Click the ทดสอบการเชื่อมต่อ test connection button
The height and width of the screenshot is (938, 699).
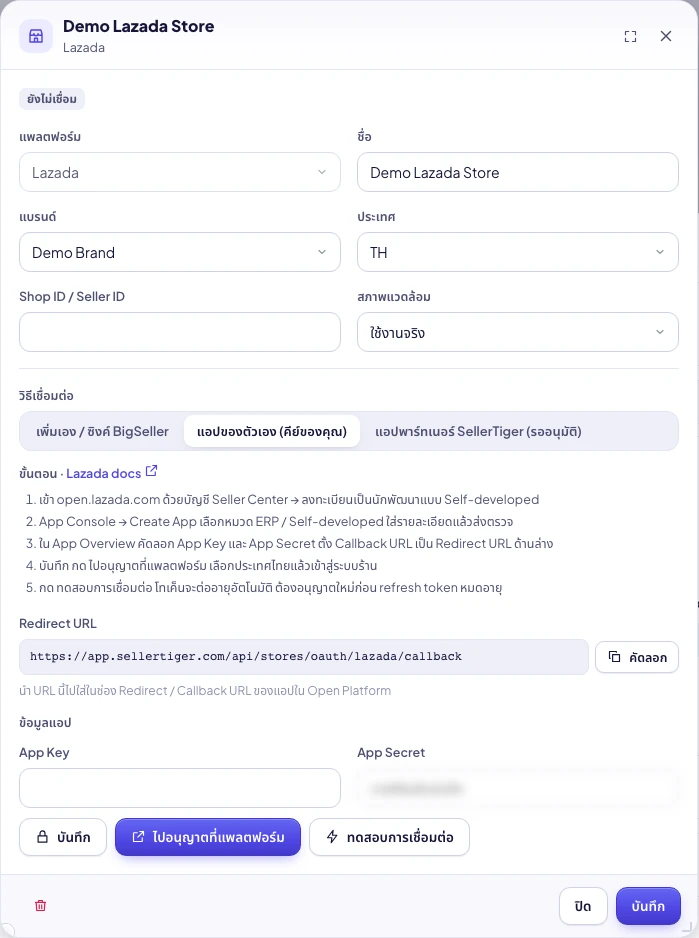coord(389,837)
